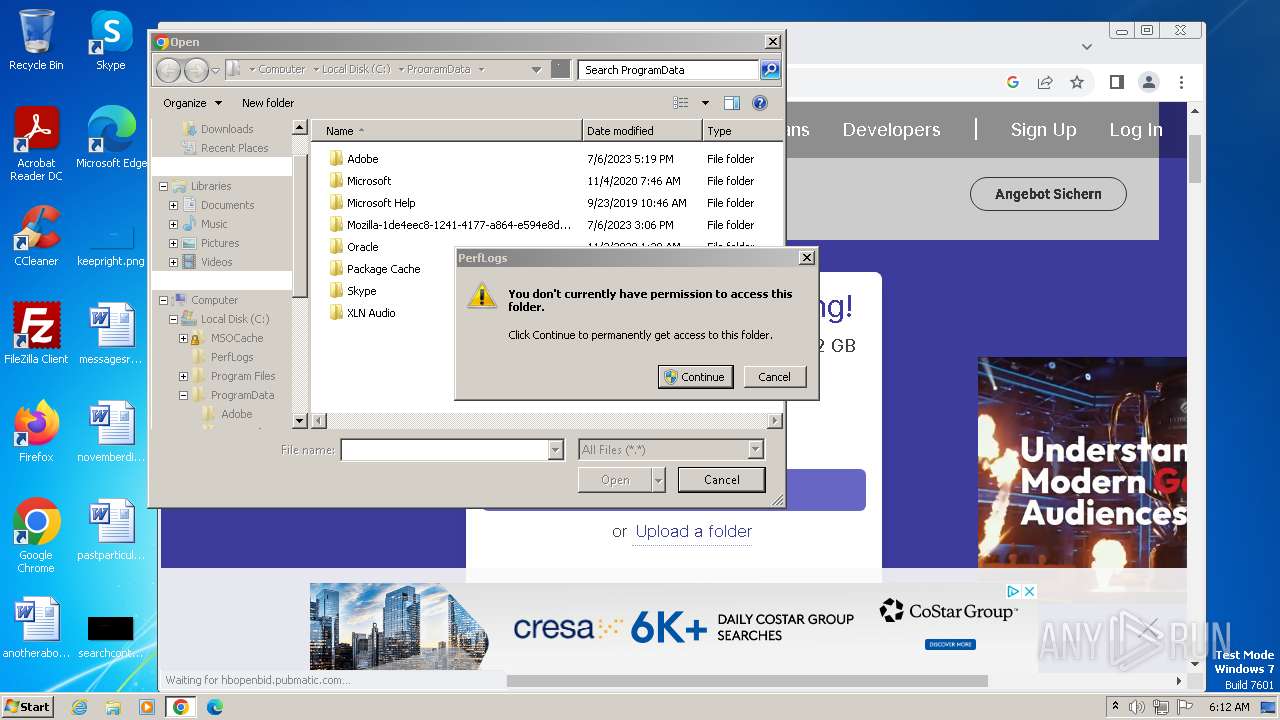
Task: Click the File name input field
Action: point(445,450)
